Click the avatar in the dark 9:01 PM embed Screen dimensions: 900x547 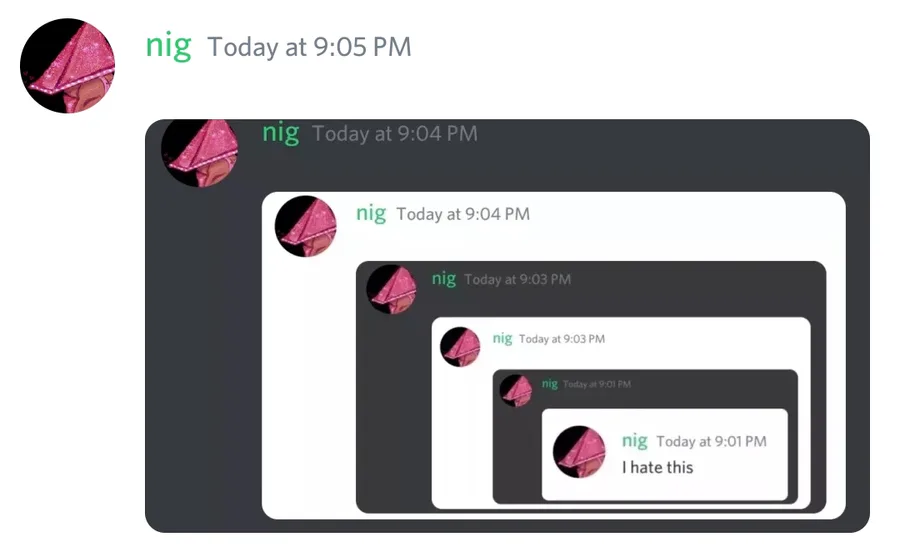click(516, 390)
